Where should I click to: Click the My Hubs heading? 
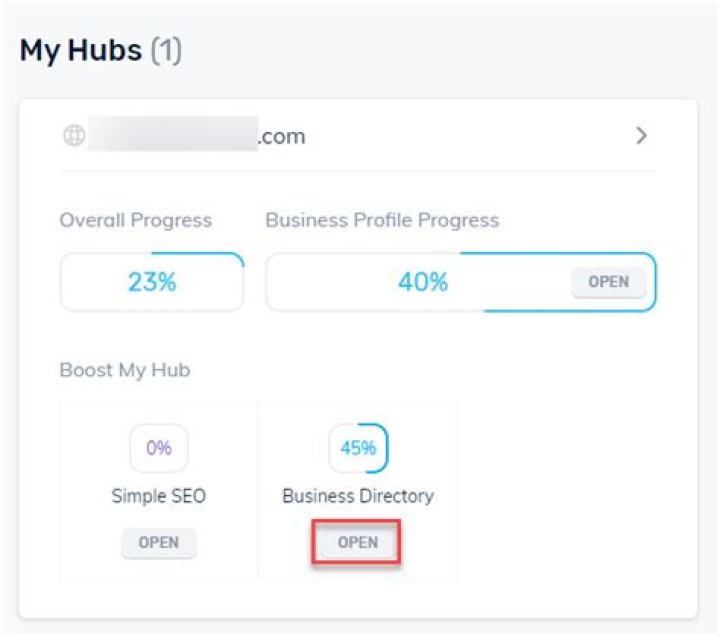pos(81,50)
